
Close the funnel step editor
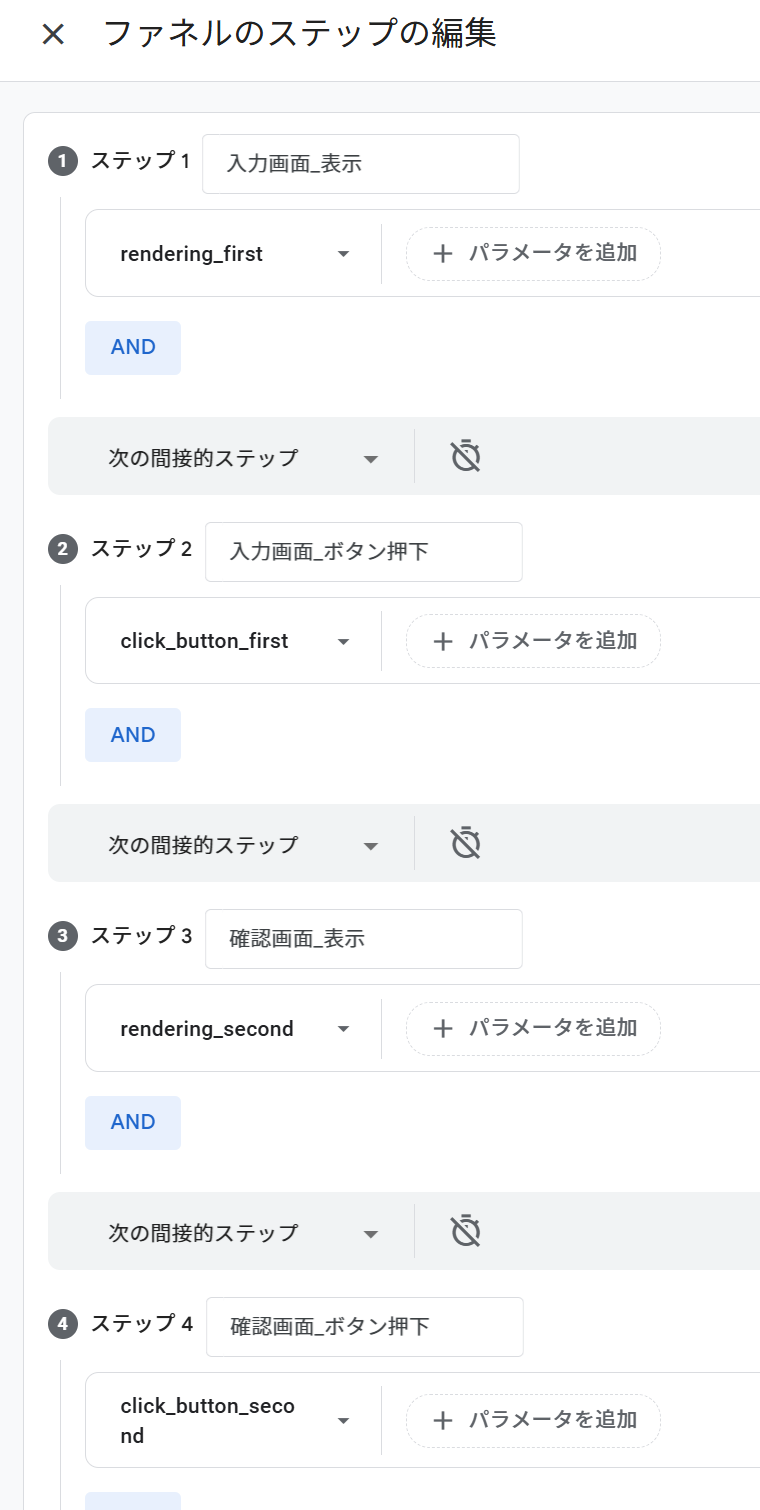point(53,35)
